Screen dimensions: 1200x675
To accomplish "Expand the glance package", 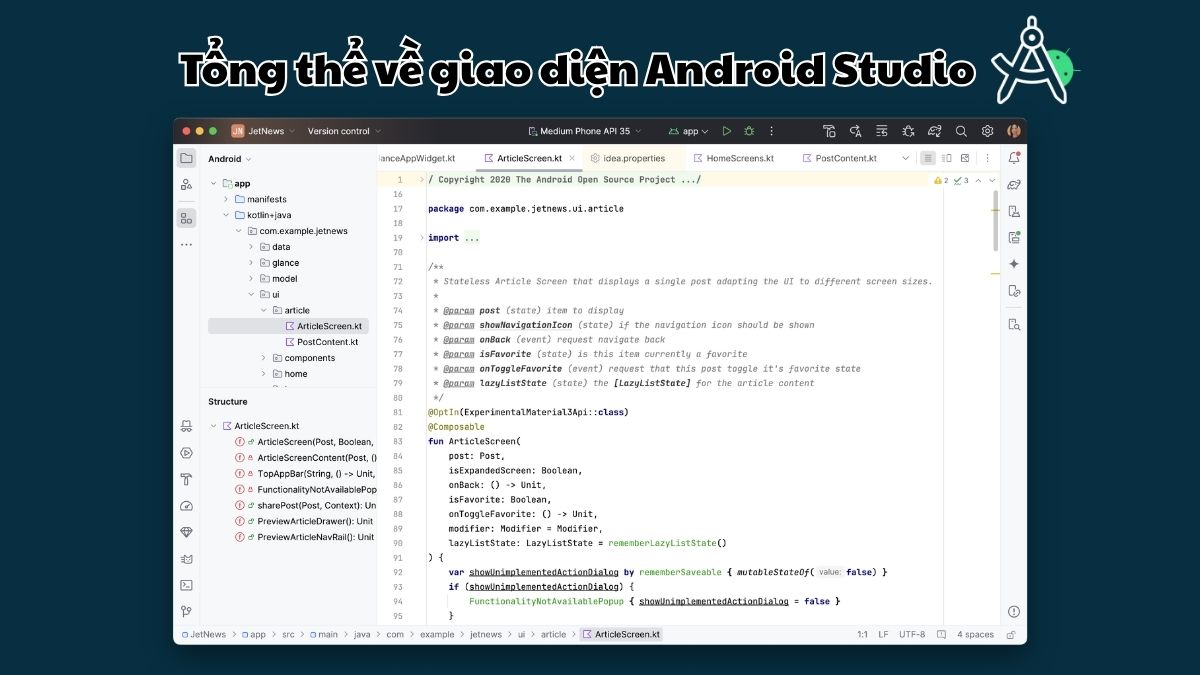I will point(251,263).
